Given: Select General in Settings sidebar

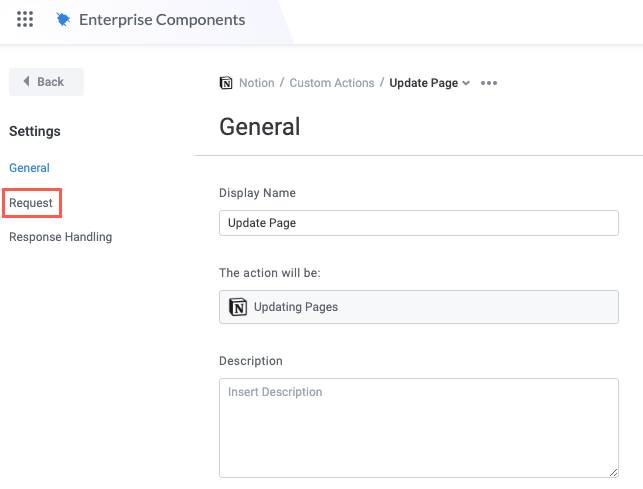Looking at the screenshot, I should point(30,168).
